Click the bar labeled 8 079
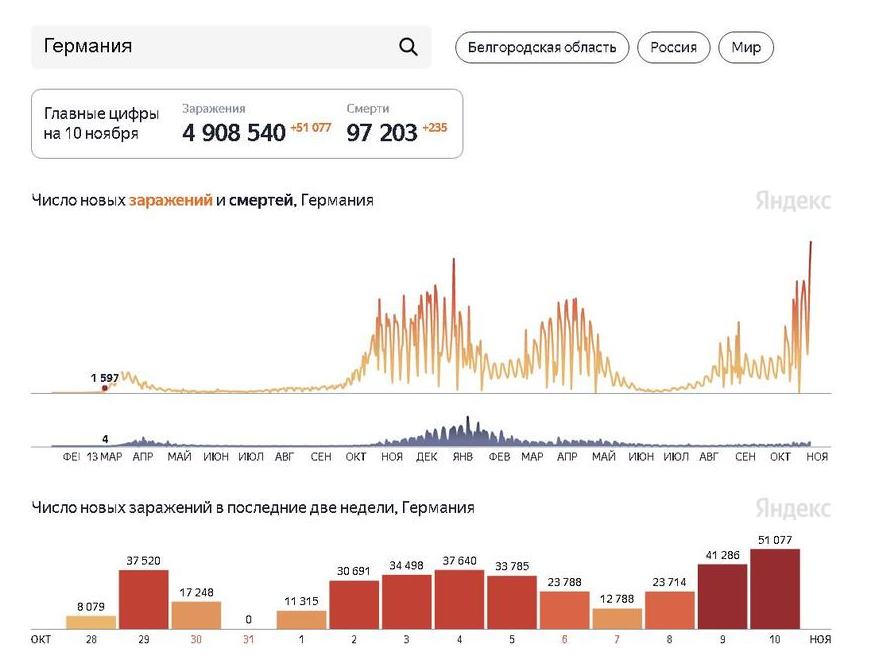Viewport: 870px width, 659px height. pos(91,621)
